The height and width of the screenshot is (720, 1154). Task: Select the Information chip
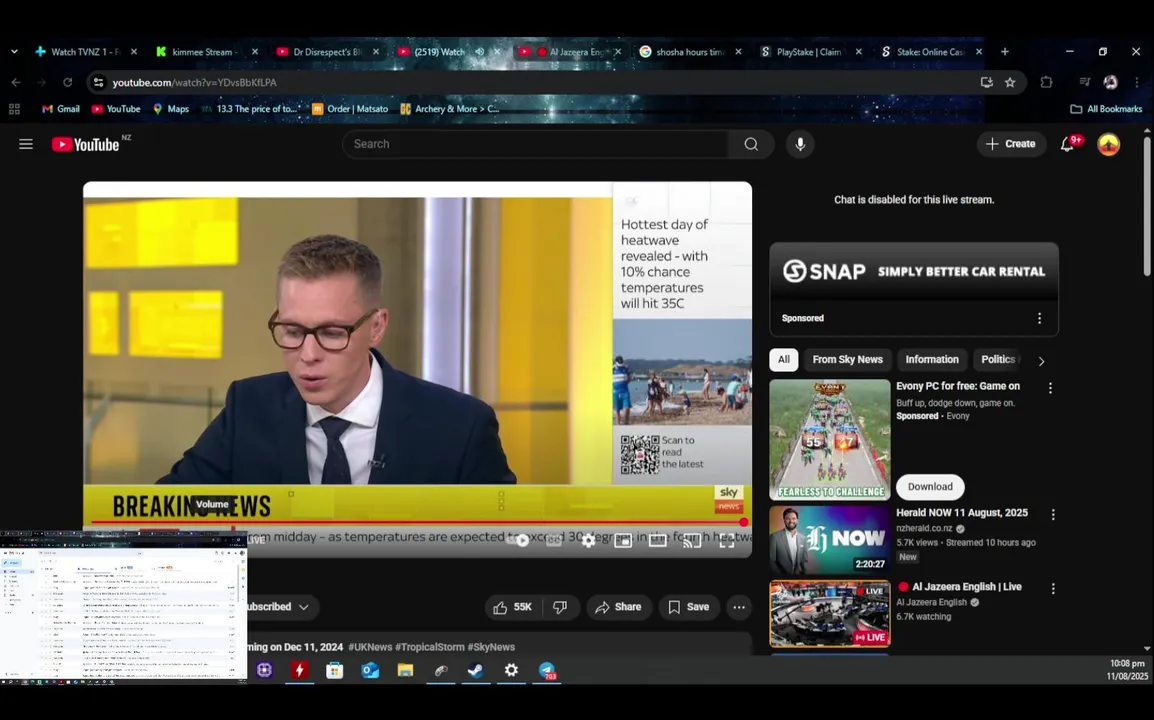click(932, 359)
